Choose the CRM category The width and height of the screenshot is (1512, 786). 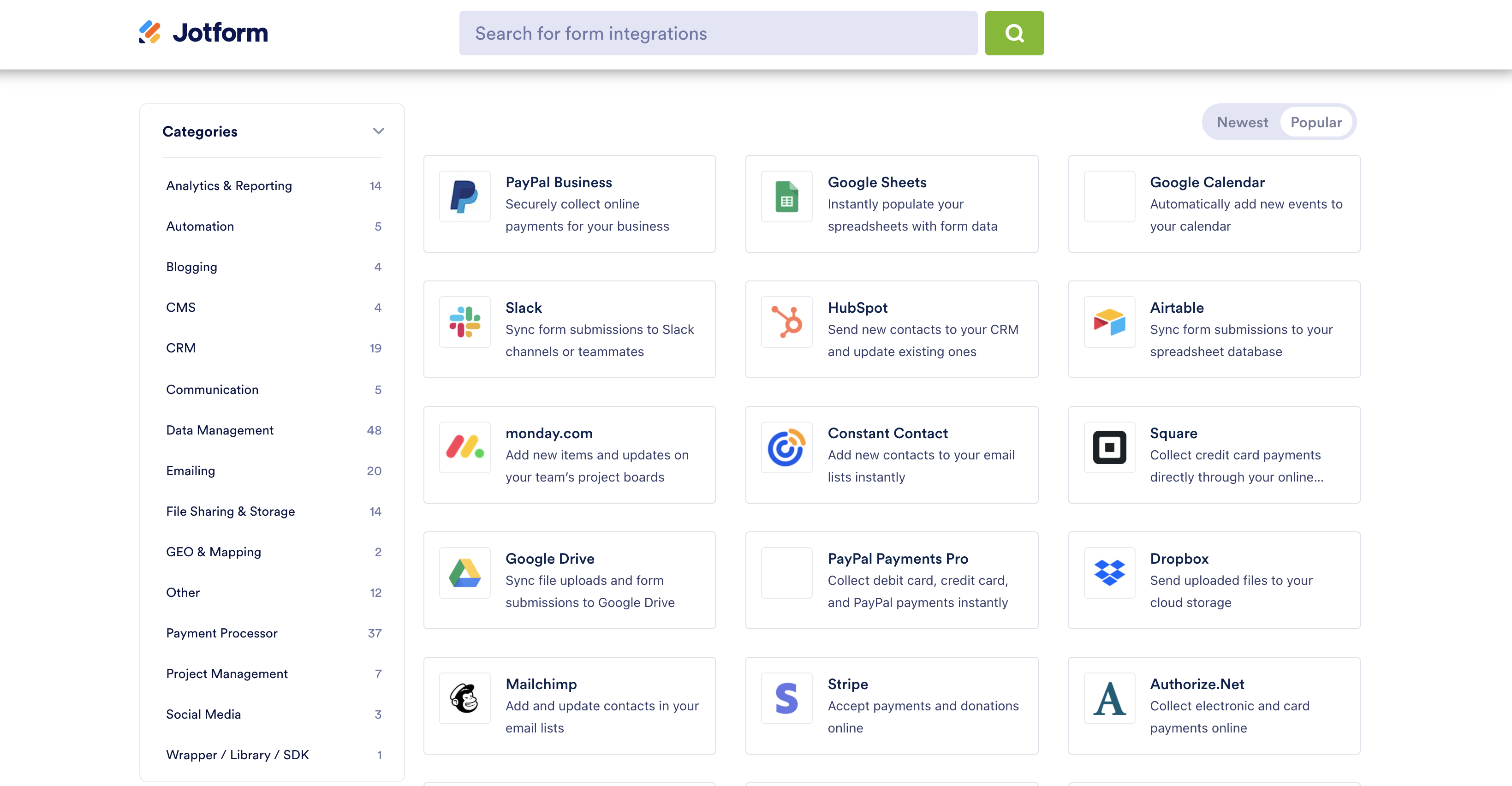[181, 348]
